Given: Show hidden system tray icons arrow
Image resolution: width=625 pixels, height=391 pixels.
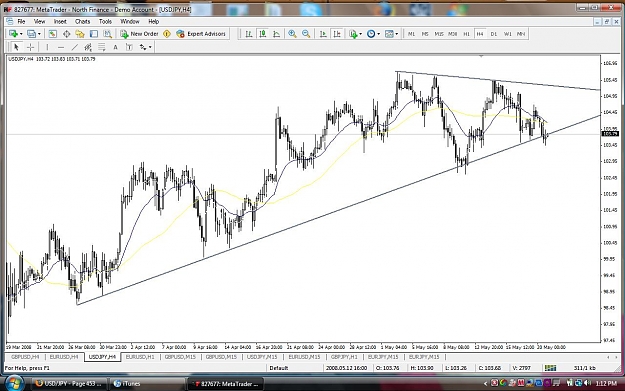Looking at the screenshot, I should pos(485,384).
